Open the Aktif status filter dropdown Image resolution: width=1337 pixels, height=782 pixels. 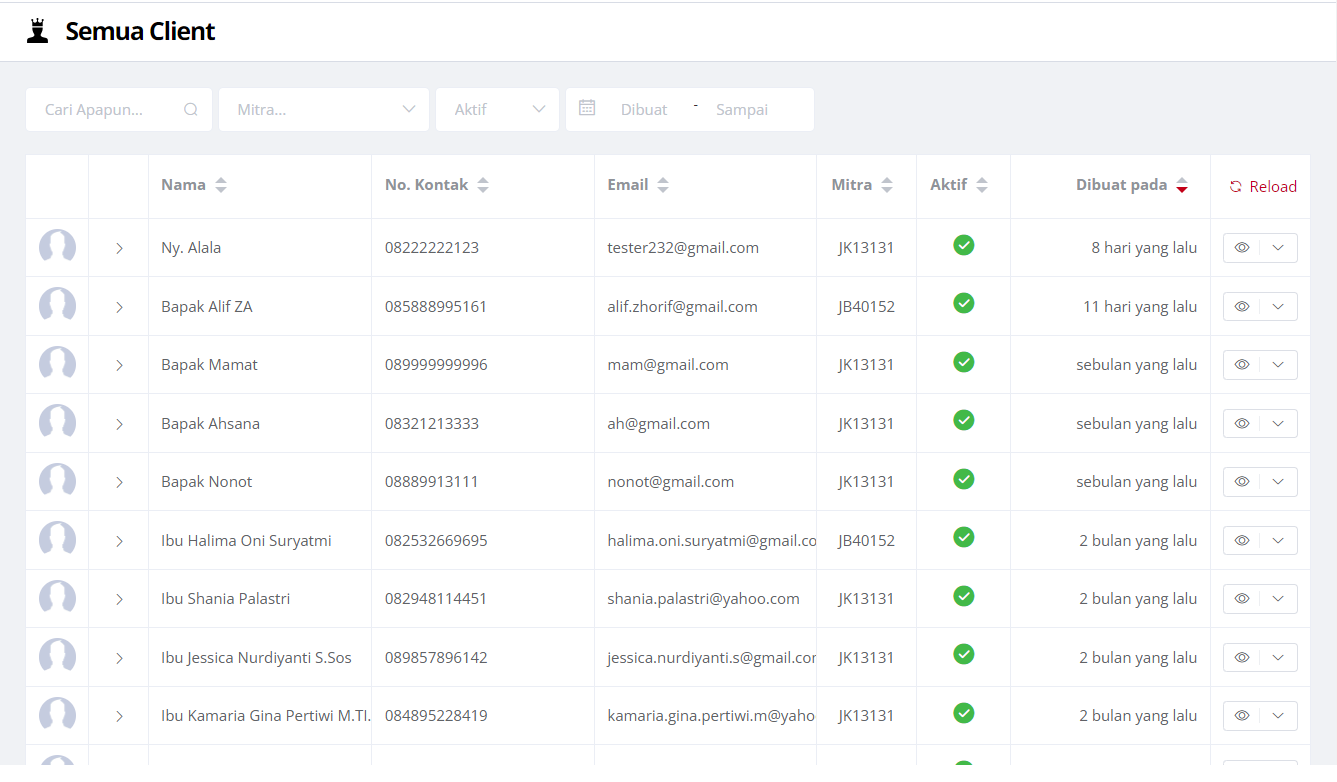click(497, 110)
